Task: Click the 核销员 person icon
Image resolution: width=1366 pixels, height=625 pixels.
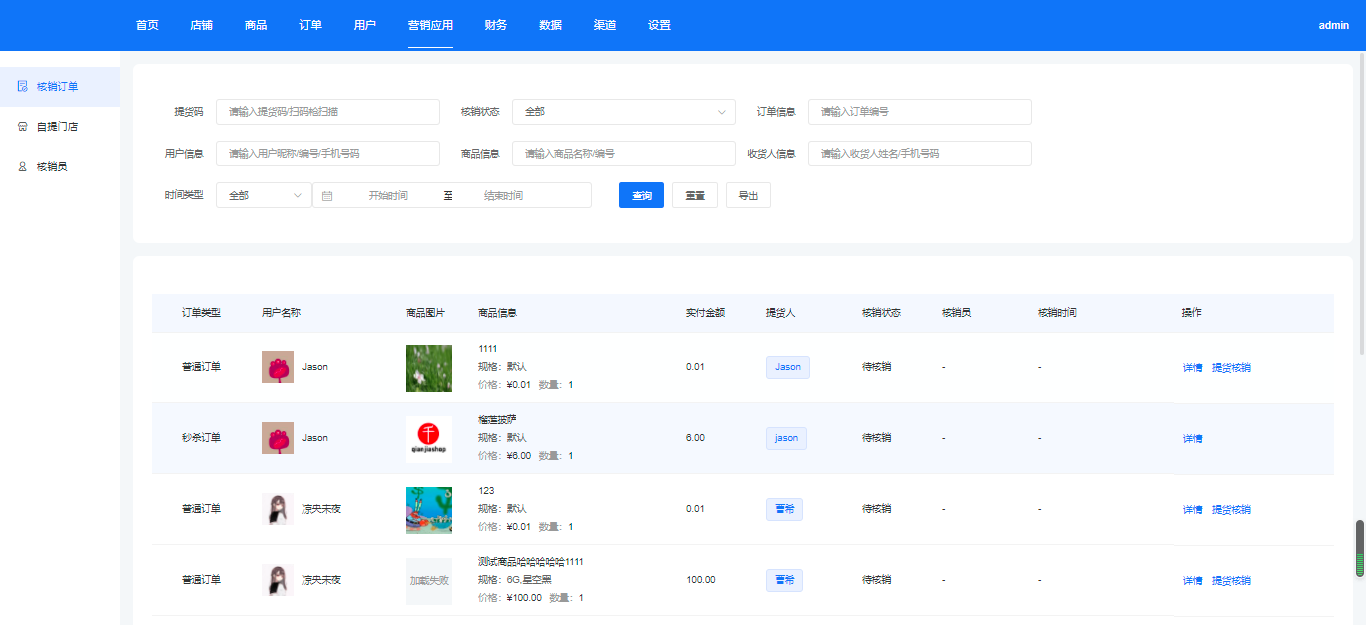Action: tap(22, 167)
